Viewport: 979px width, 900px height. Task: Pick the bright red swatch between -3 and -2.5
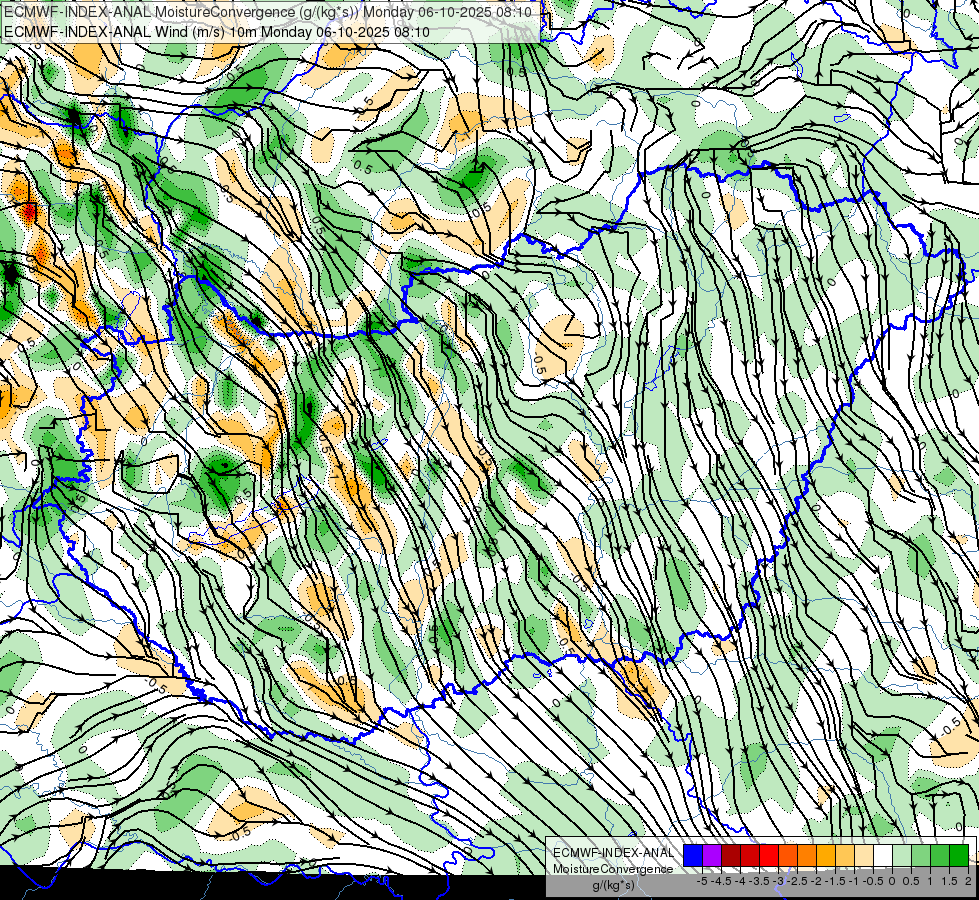coord(769,856)
